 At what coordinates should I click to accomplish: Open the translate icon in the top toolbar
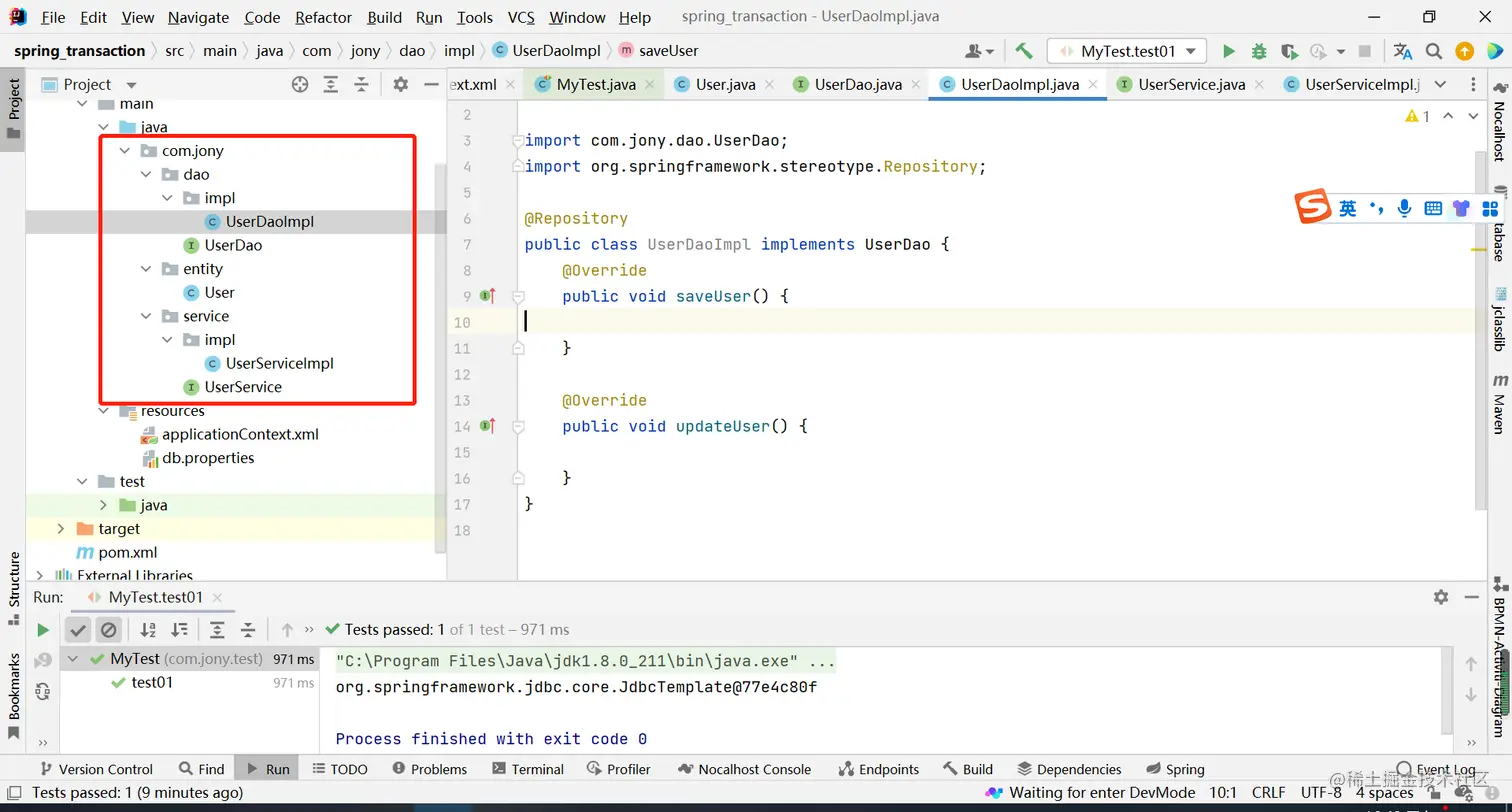tap(1403, 51)
